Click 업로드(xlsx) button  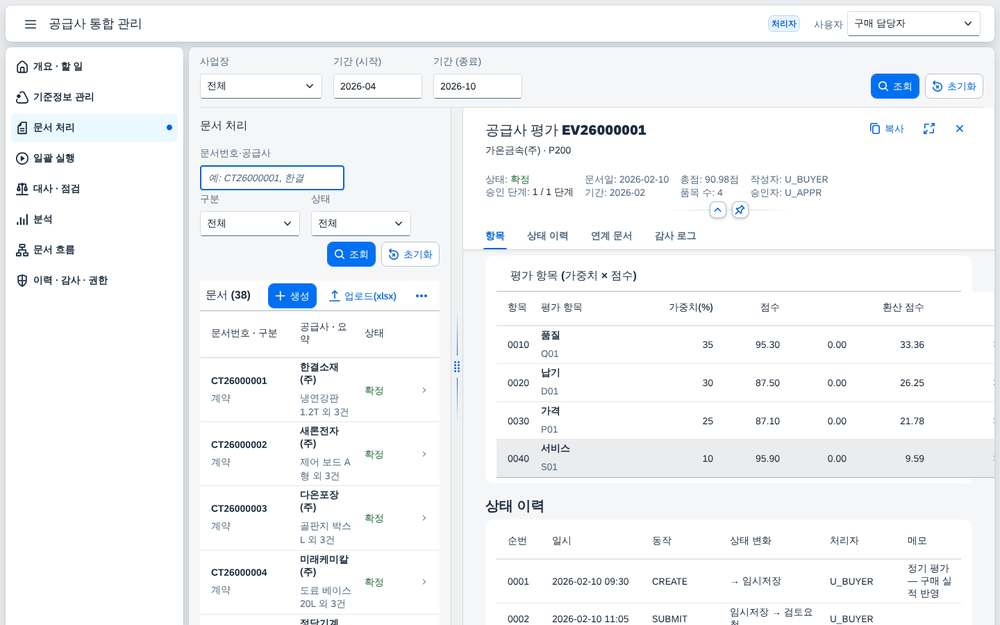(x=362, y=296)
